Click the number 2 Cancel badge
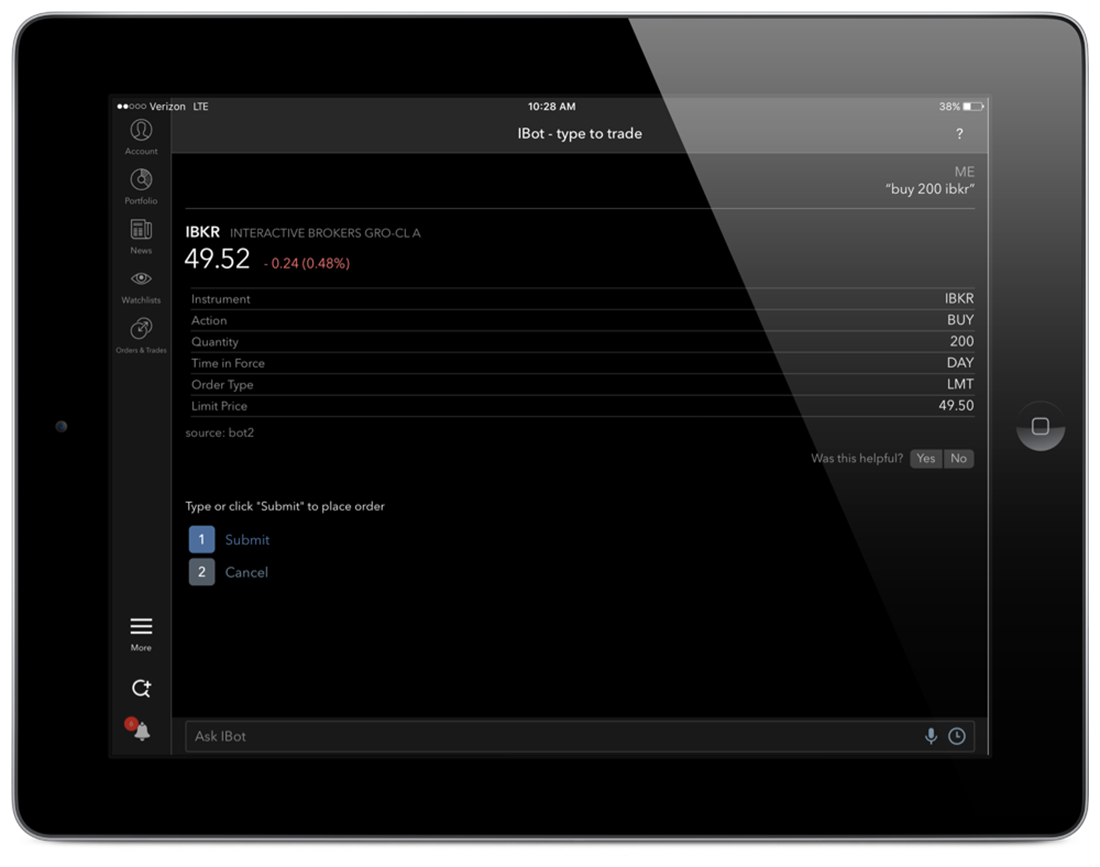1100x867 pixels. (x=201, y=572)
